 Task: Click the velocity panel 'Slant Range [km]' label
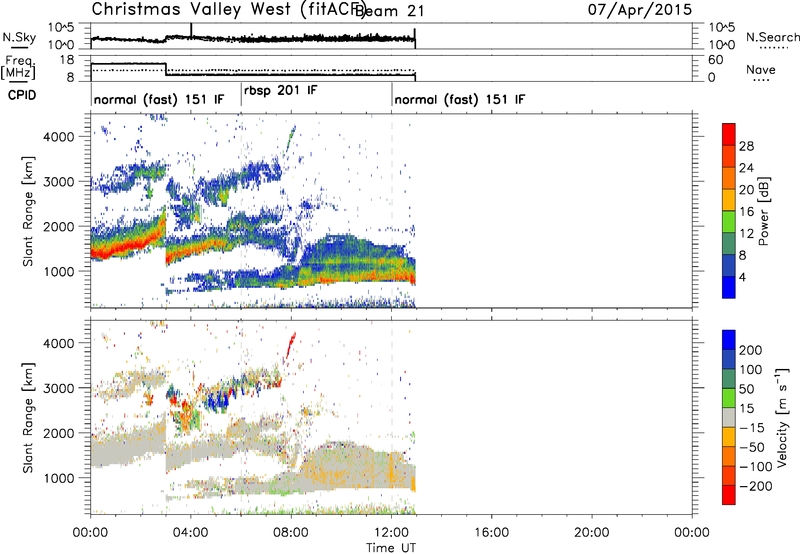pos(28,417)
